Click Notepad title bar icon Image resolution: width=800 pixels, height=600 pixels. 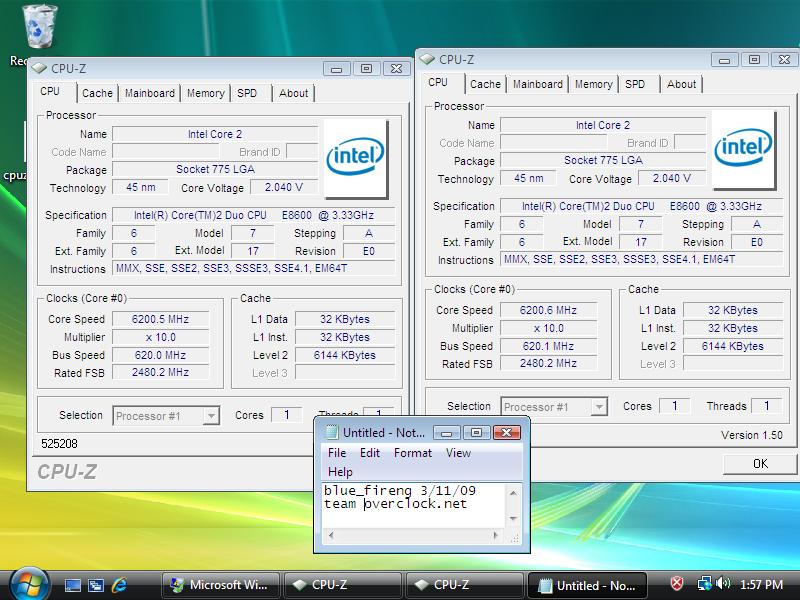[332, 433]
